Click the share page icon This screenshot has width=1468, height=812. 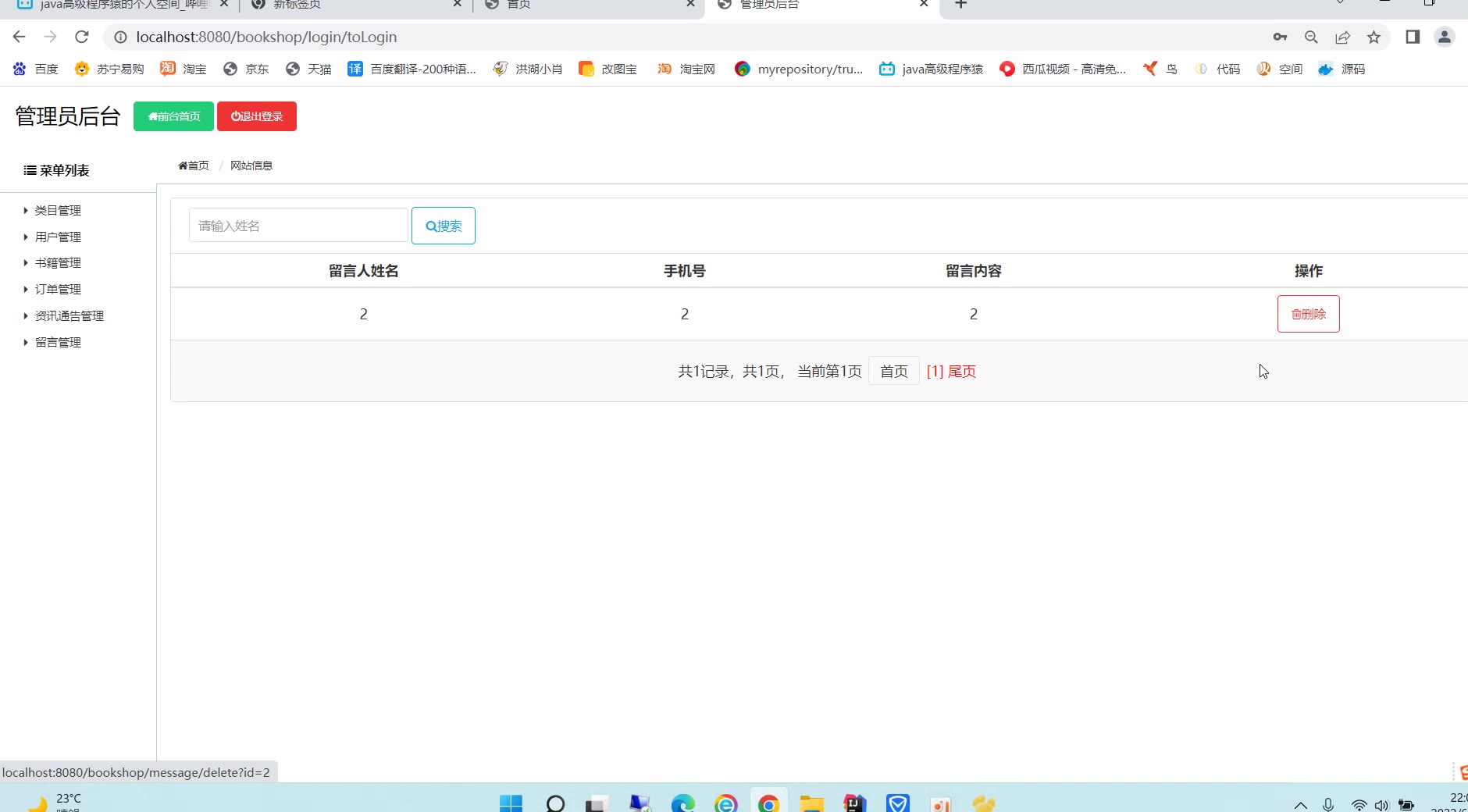[1342, 37]
